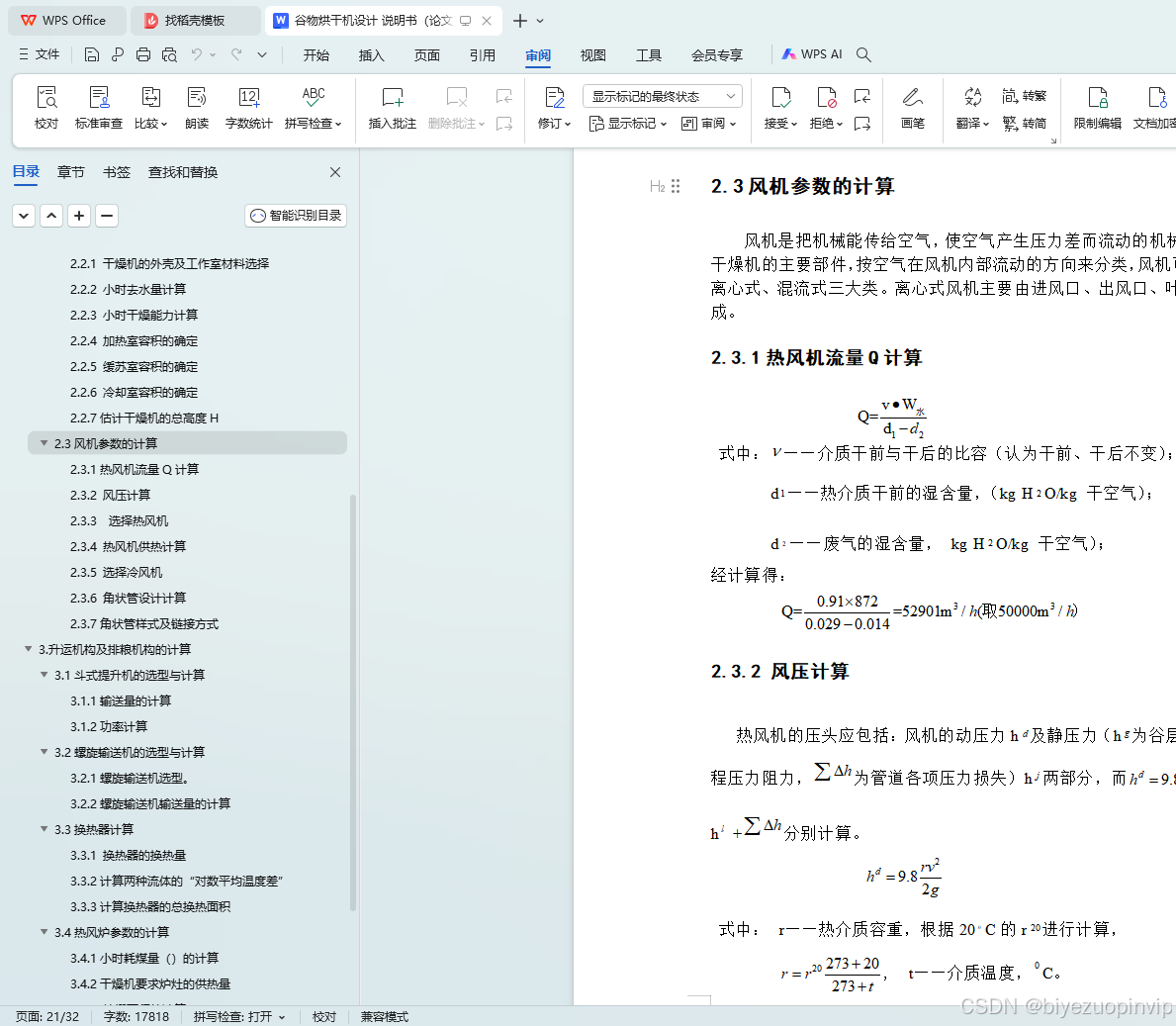The width and height of the screenshot is (1176, 1026).
Task: Click the redo arrow icon
Action: click(x=237, y=54)
